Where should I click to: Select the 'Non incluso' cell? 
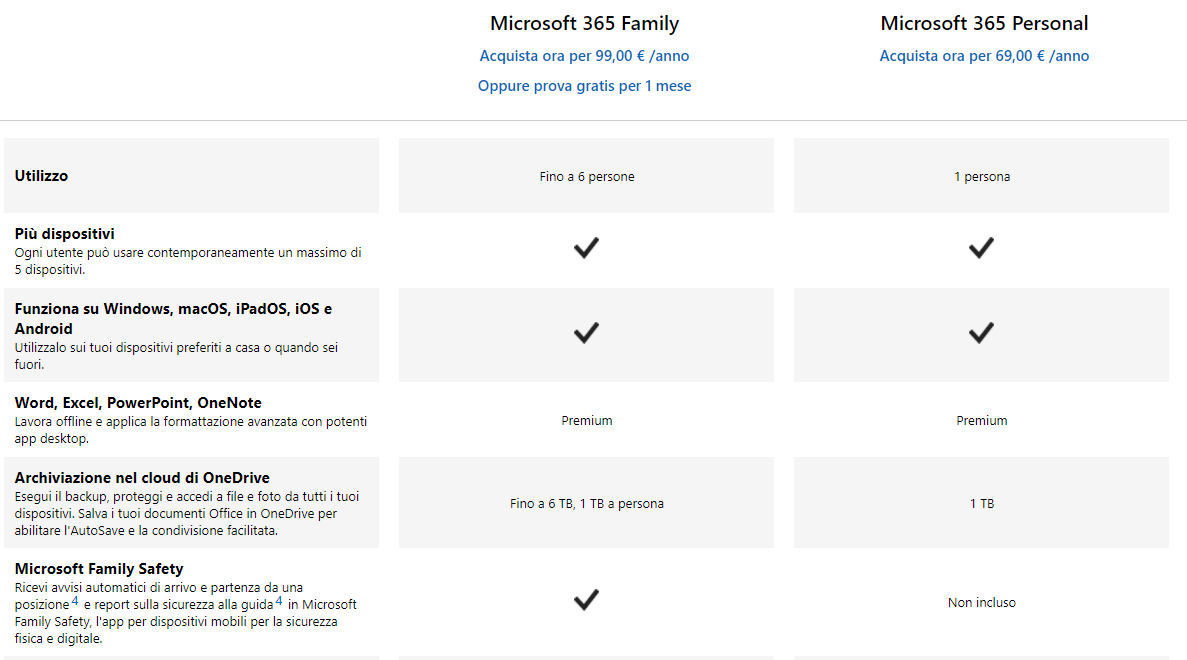[x=982, y=602]
